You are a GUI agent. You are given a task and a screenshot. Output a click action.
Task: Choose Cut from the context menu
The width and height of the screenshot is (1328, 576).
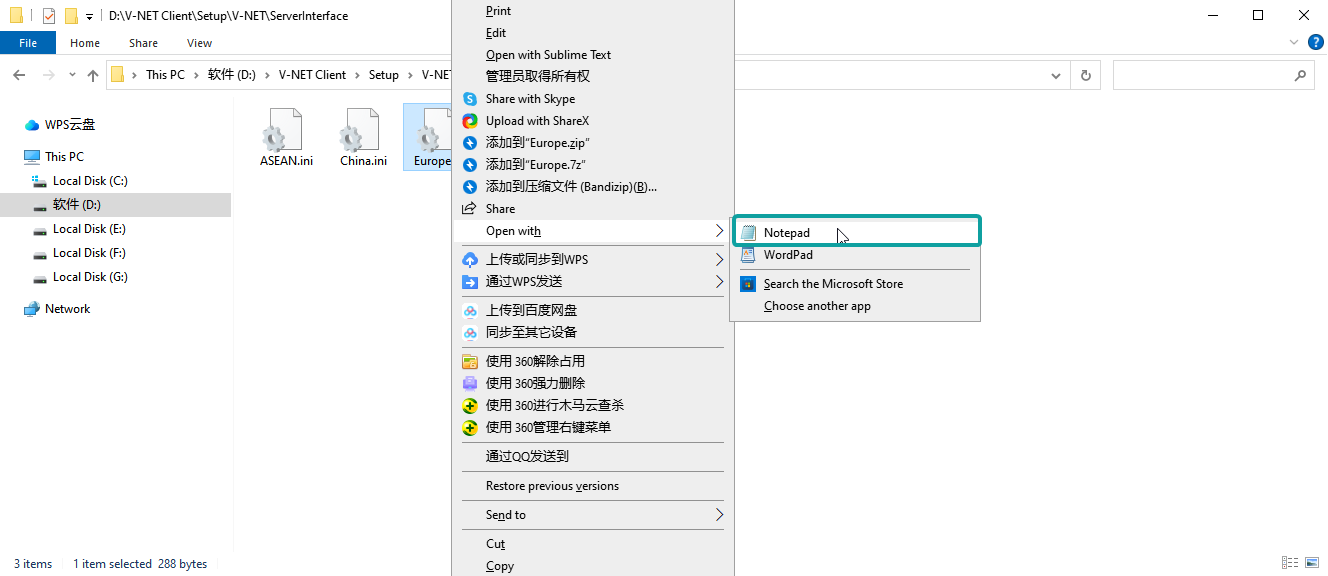click(495, 544)
